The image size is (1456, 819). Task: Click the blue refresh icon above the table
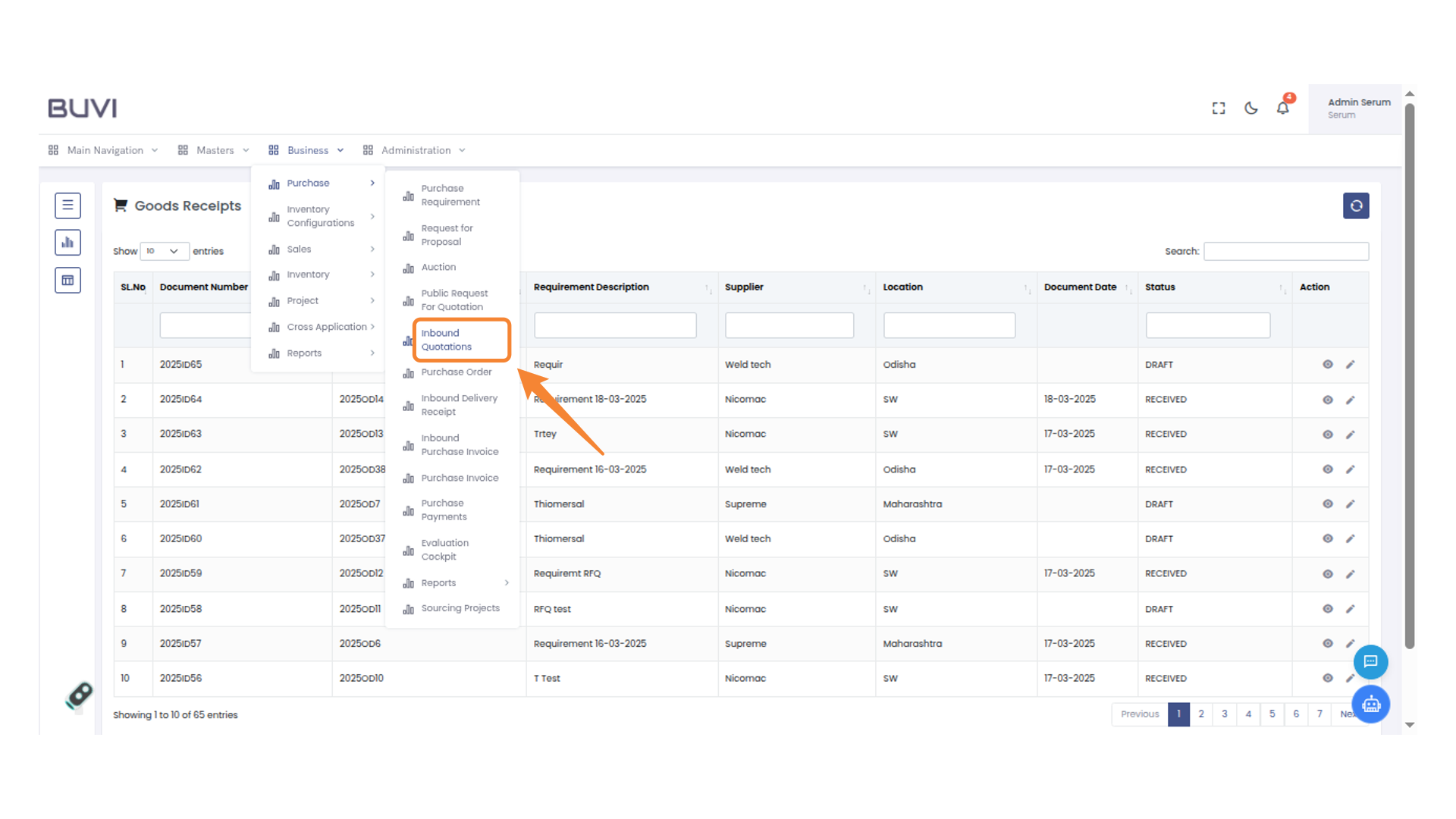tap(1356, 206)
